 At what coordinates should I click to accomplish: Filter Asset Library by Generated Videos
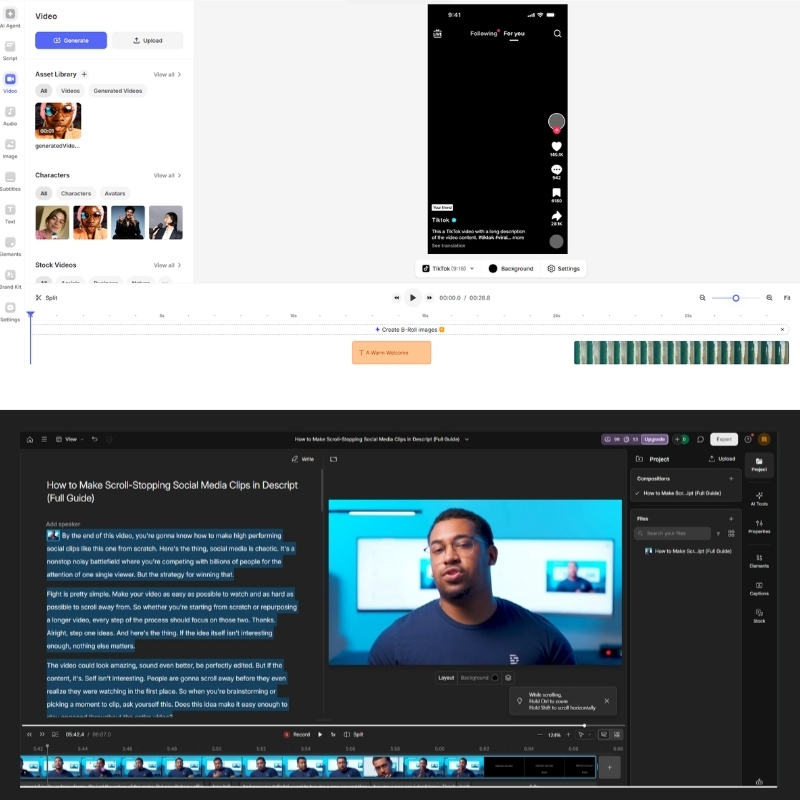point(118,91)
